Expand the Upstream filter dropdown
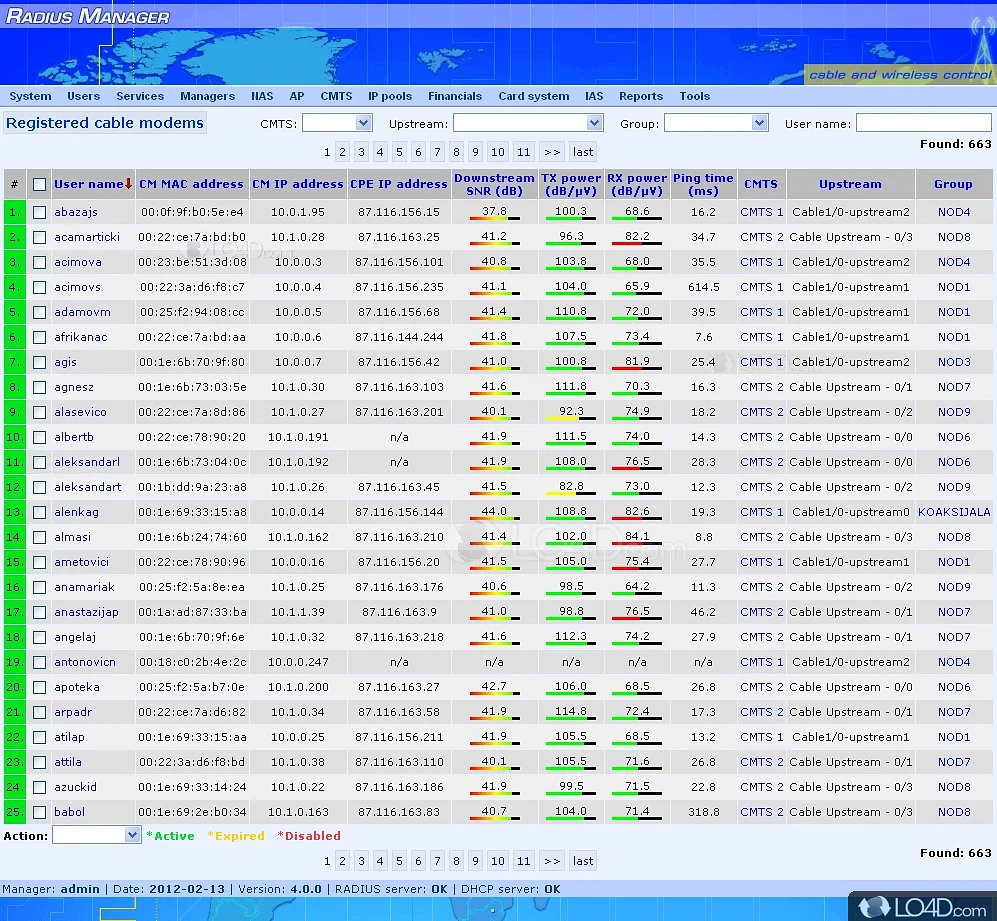997x921 pixels. (528, 123)
